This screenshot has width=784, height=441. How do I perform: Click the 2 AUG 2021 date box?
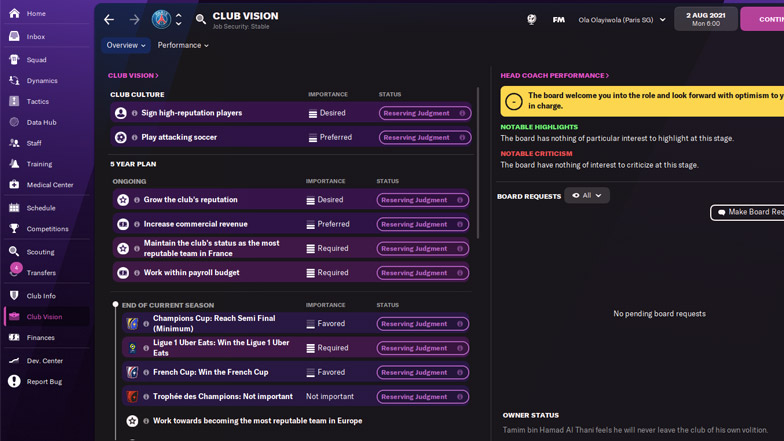706,19
